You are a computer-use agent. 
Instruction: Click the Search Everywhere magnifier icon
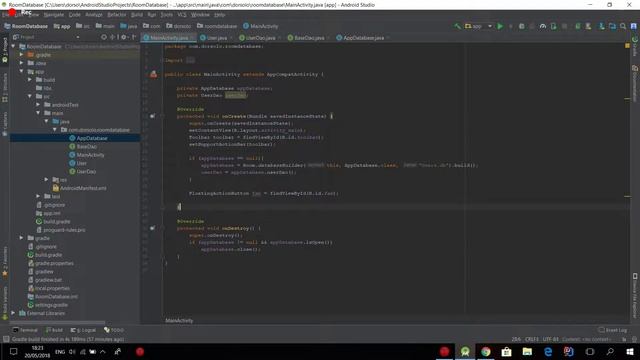(x=623, y=26)
